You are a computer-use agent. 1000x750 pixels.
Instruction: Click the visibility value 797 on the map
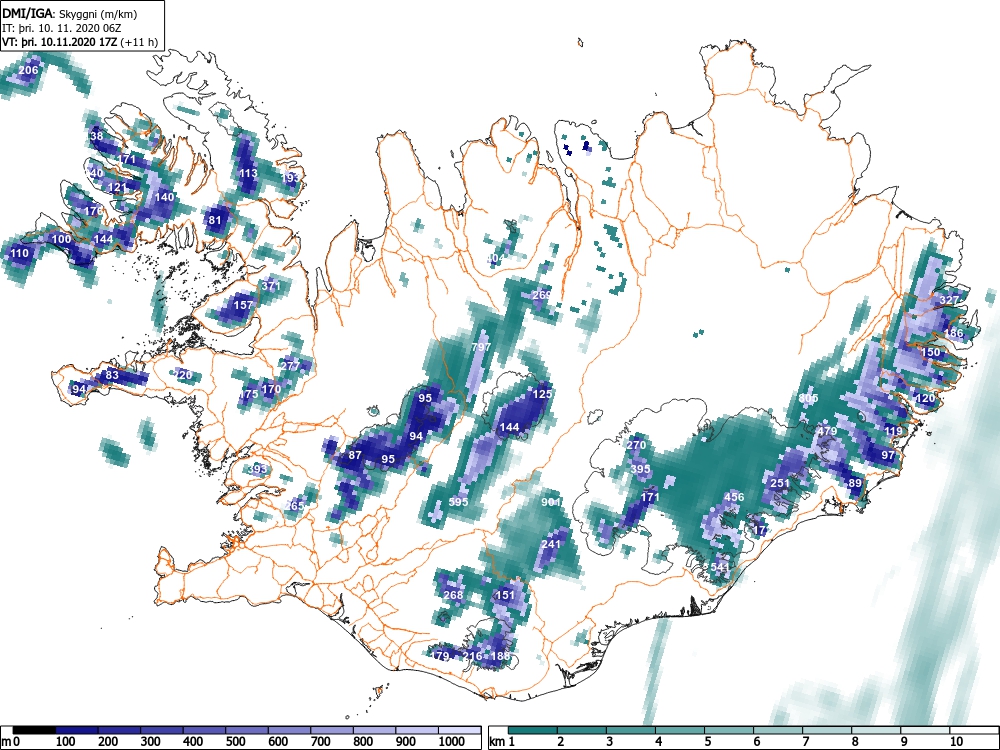coord(481,347)
